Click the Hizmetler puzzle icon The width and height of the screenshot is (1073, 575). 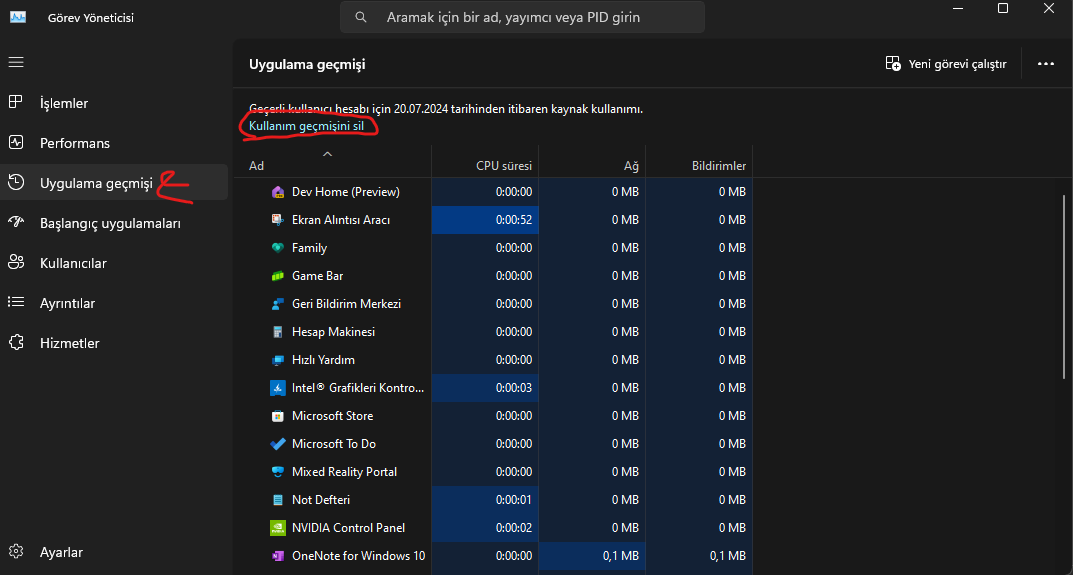click(16, 342)
